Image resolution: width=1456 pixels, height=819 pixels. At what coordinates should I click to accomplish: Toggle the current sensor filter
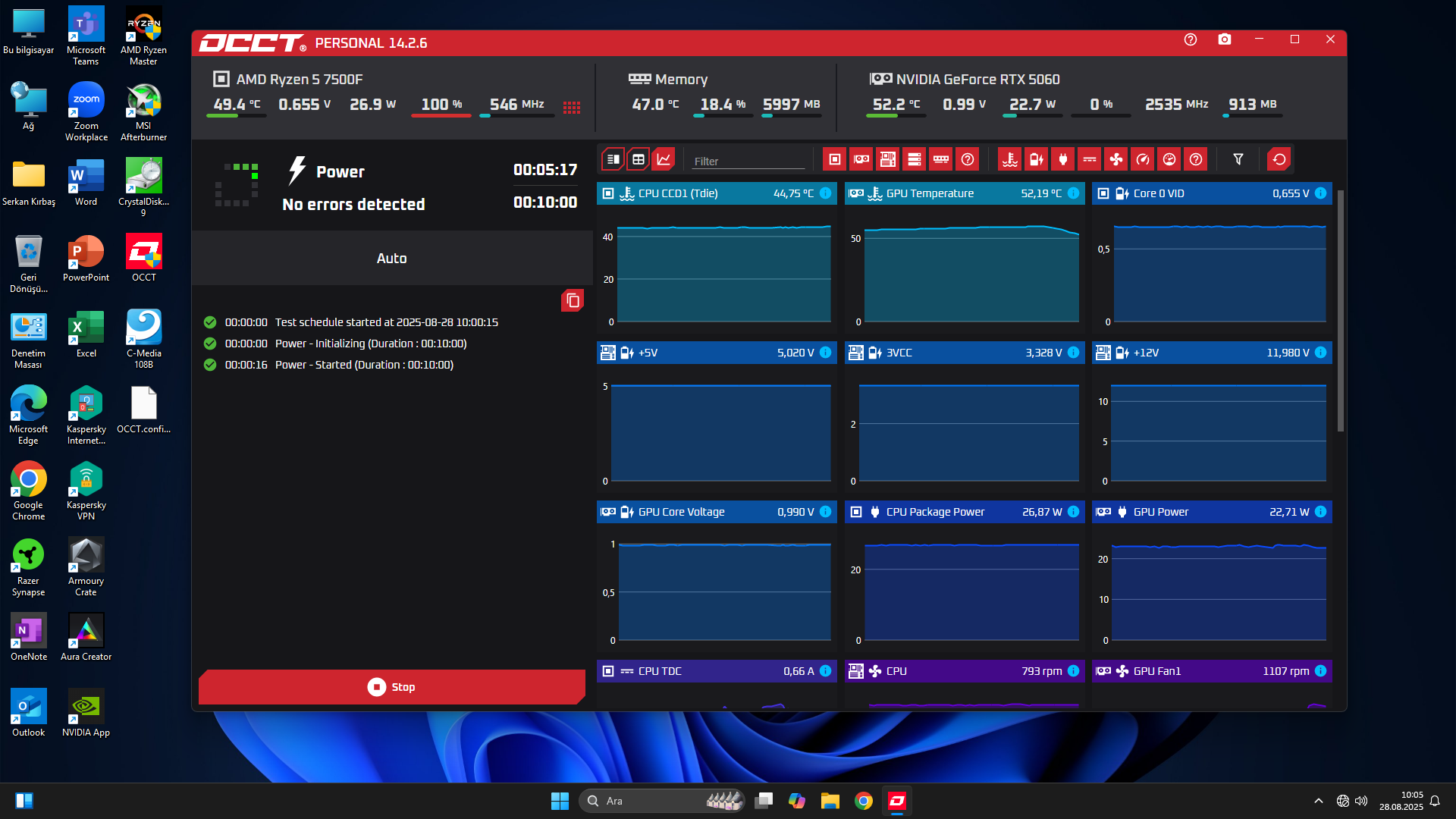click(1089, 159)
